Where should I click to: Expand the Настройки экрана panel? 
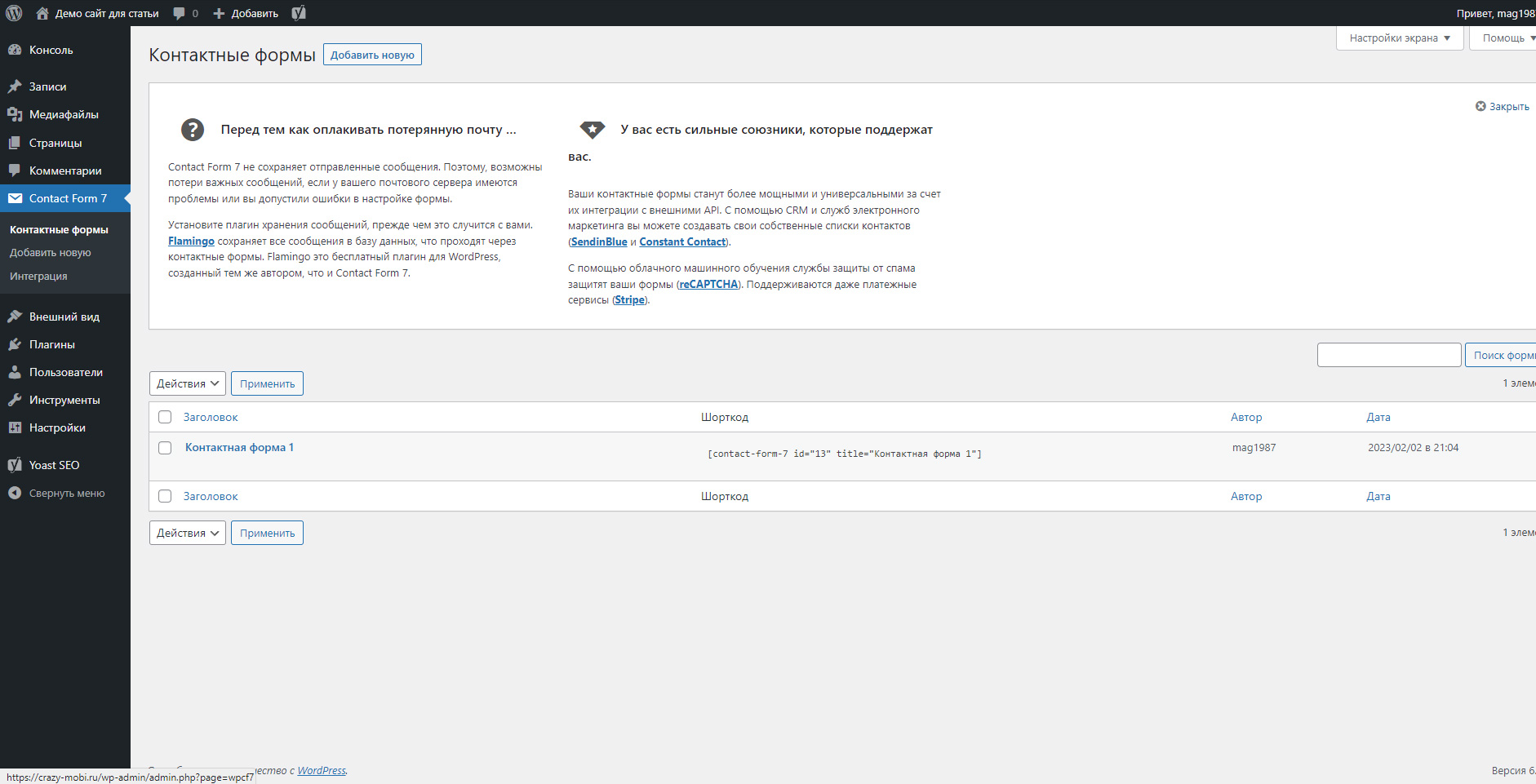coord(1399,38)
